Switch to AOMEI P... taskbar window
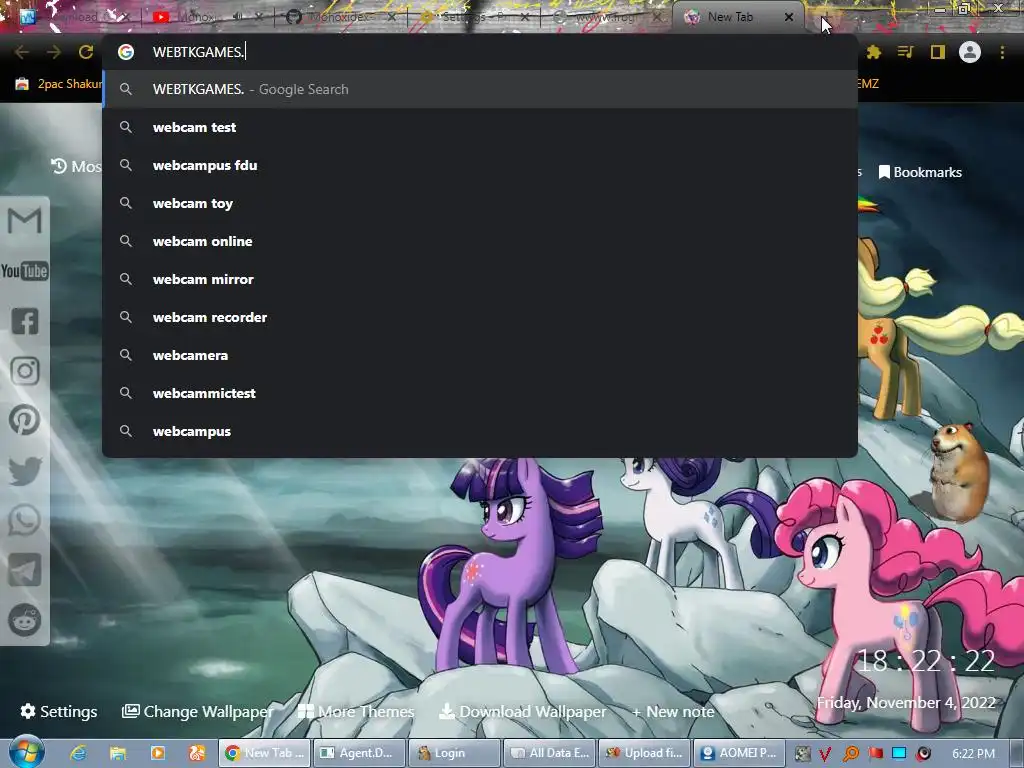Viewport: 1024px width, 768px height. click(x=739, y=753)
